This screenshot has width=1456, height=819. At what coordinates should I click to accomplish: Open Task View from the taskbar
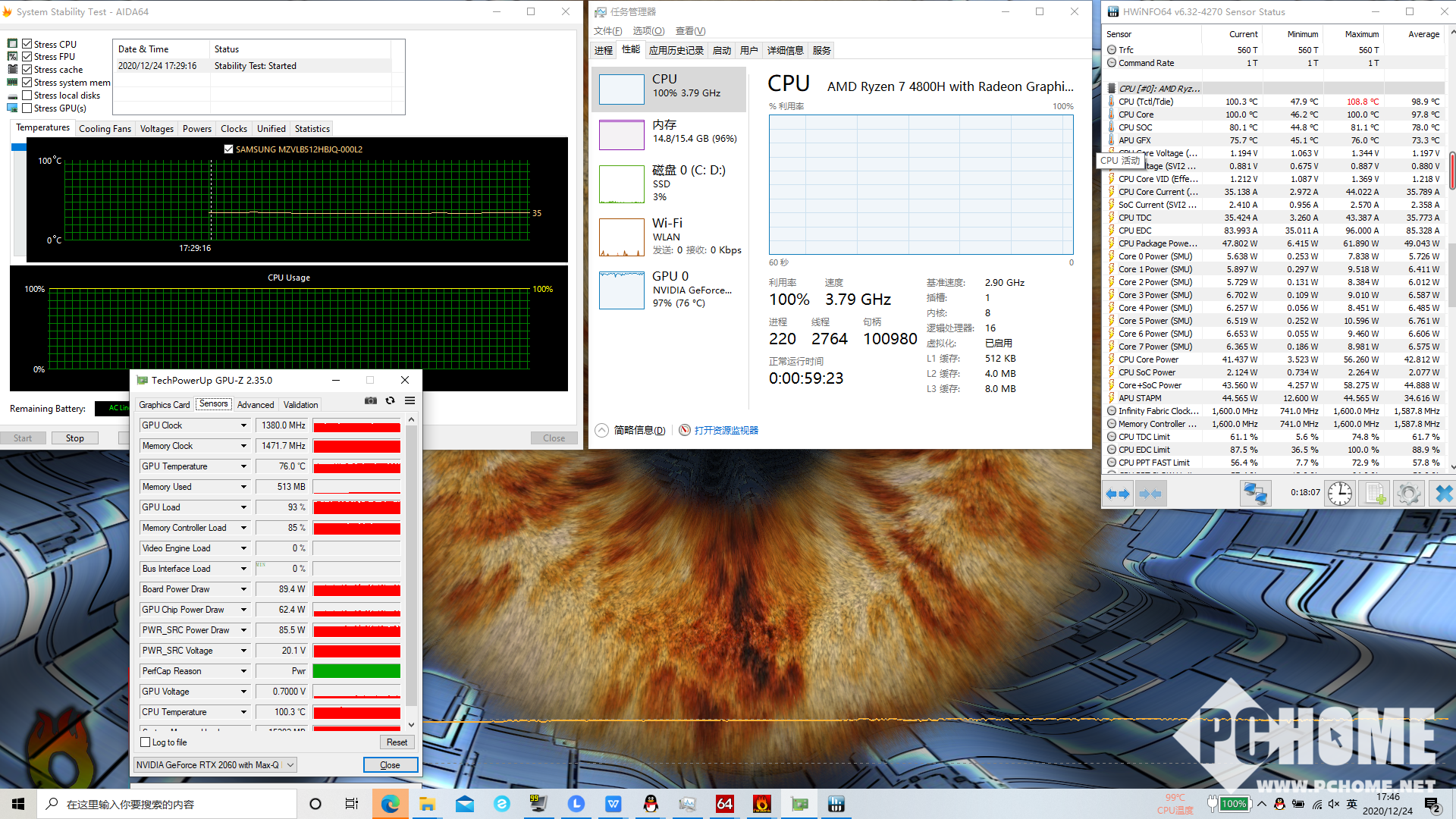click(x=352, y=804)
